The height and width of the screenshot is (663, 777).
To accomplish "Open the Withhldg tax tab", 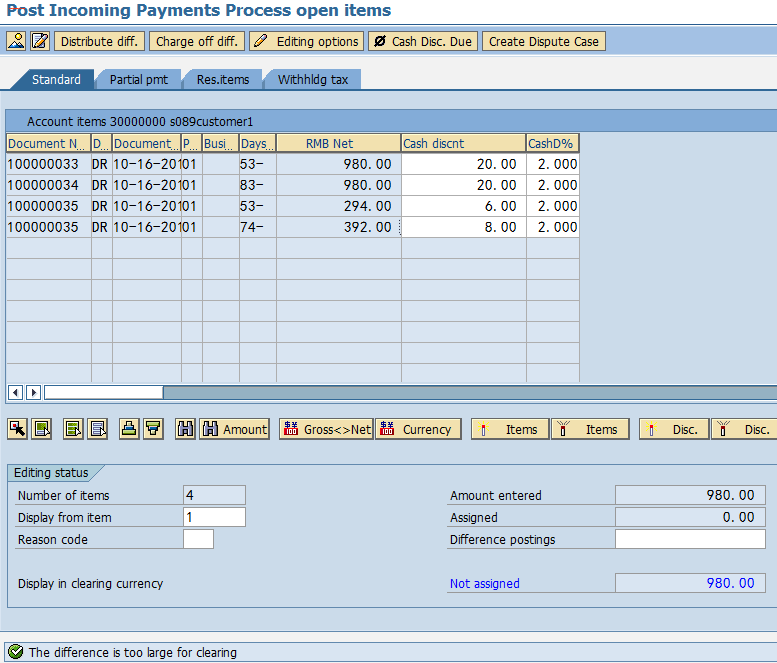I will coord(313,79).
